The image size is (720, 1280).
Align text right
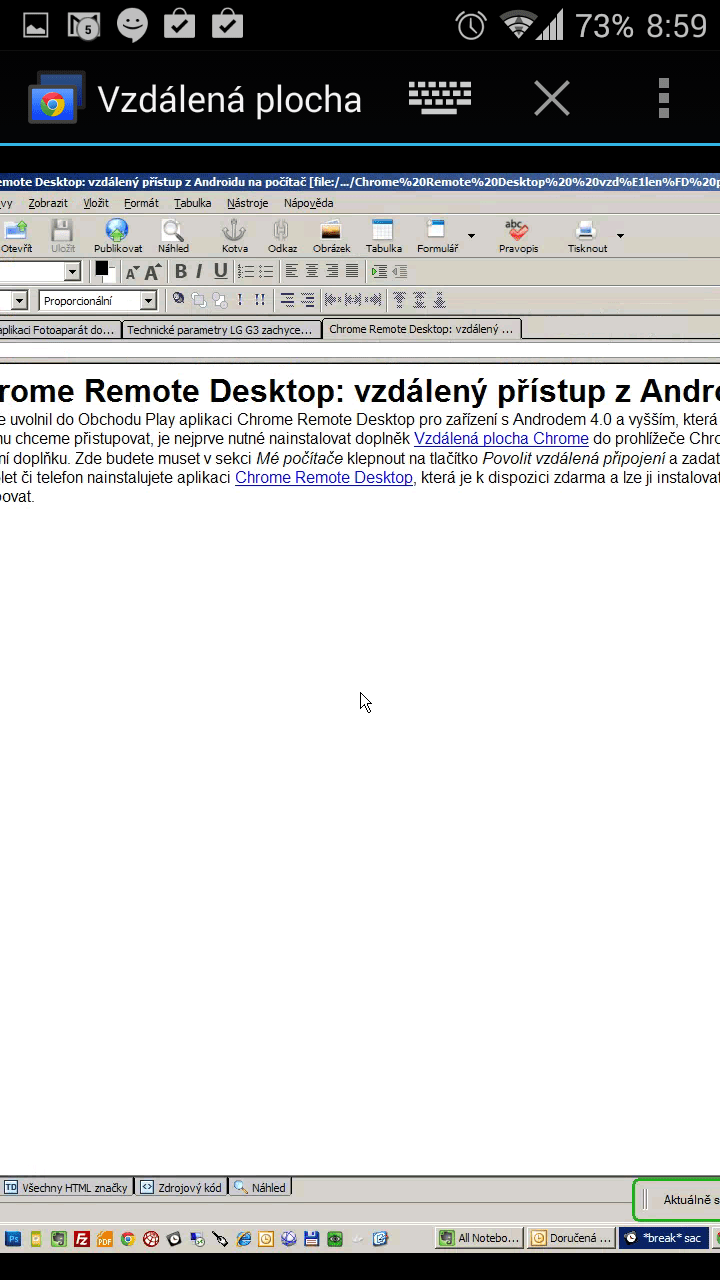332,271
